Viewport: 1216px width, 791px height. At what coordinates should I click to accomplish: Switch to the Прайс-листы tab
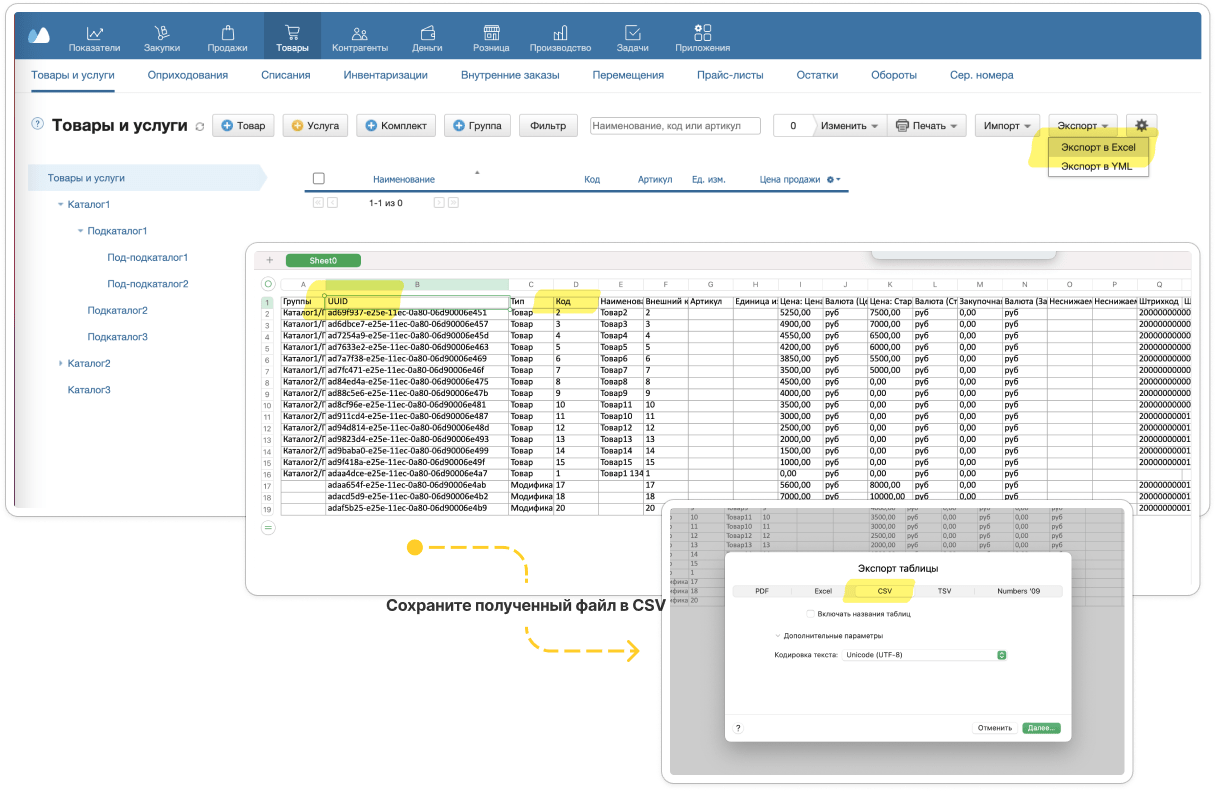pyautogui.click(x=730, y=75)
